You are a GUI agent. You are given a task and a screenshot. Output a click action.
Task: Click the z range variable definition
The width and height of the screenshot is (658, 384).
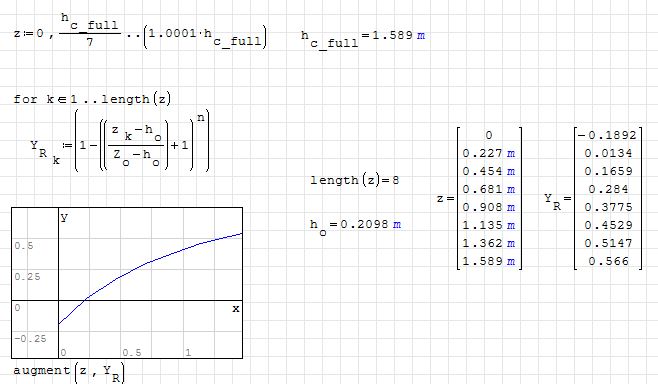click(x=140, y=31)
